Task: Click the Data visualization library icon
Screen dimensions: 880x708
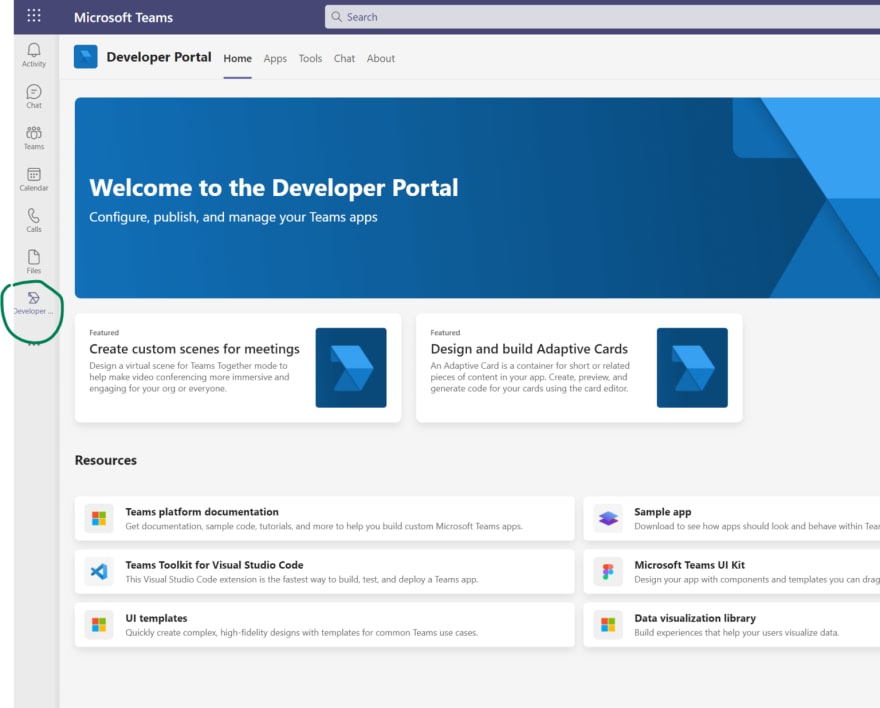Action: point(608,624)
